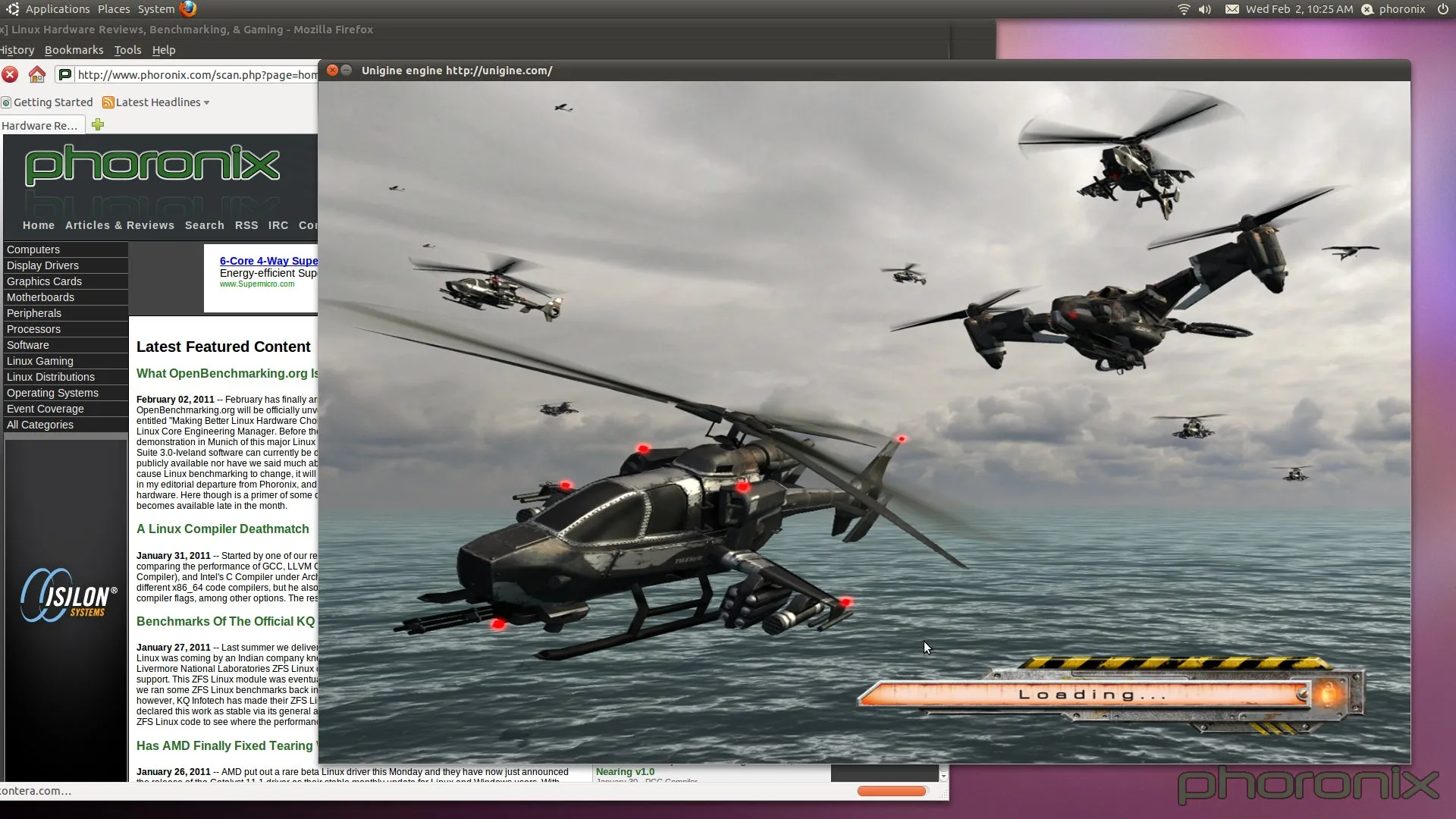Open IRC nav link
The width and height of the screenshot is (1456, 819).
(278, 225)
